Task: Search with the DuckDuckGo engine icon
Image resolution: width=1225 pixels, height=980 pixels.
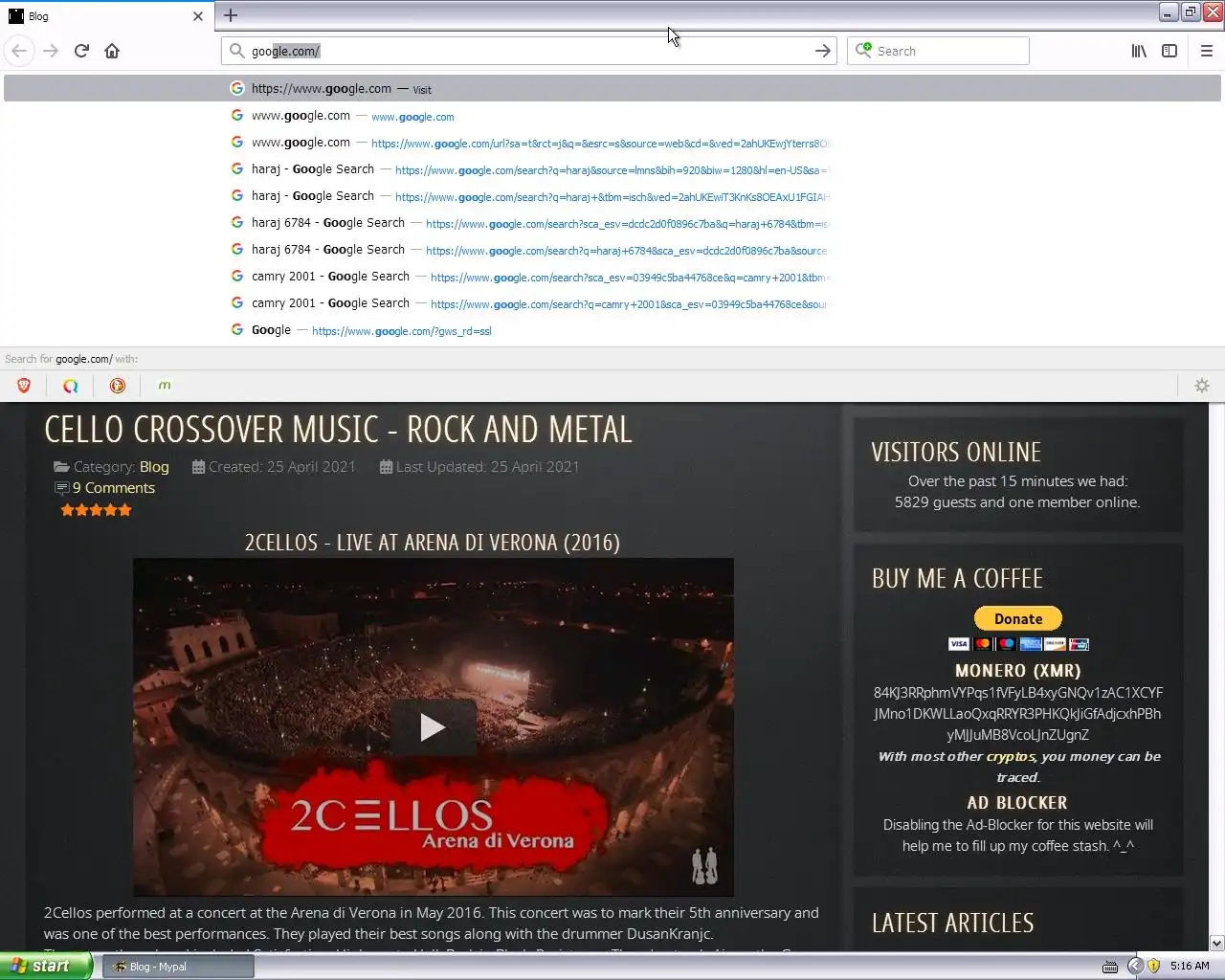Action: coord(118,385)
